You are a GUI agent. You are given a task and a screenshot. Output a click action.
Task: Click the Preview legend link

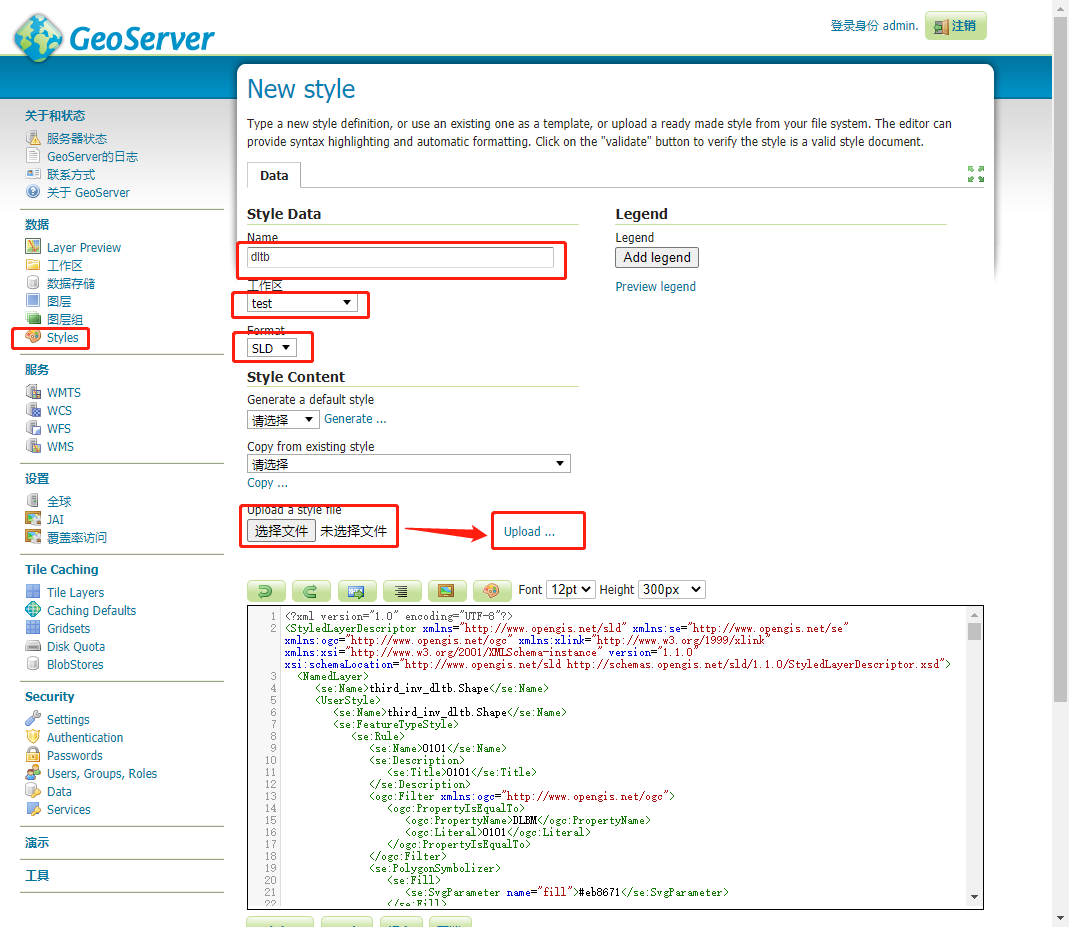click(x=655, y=286)
